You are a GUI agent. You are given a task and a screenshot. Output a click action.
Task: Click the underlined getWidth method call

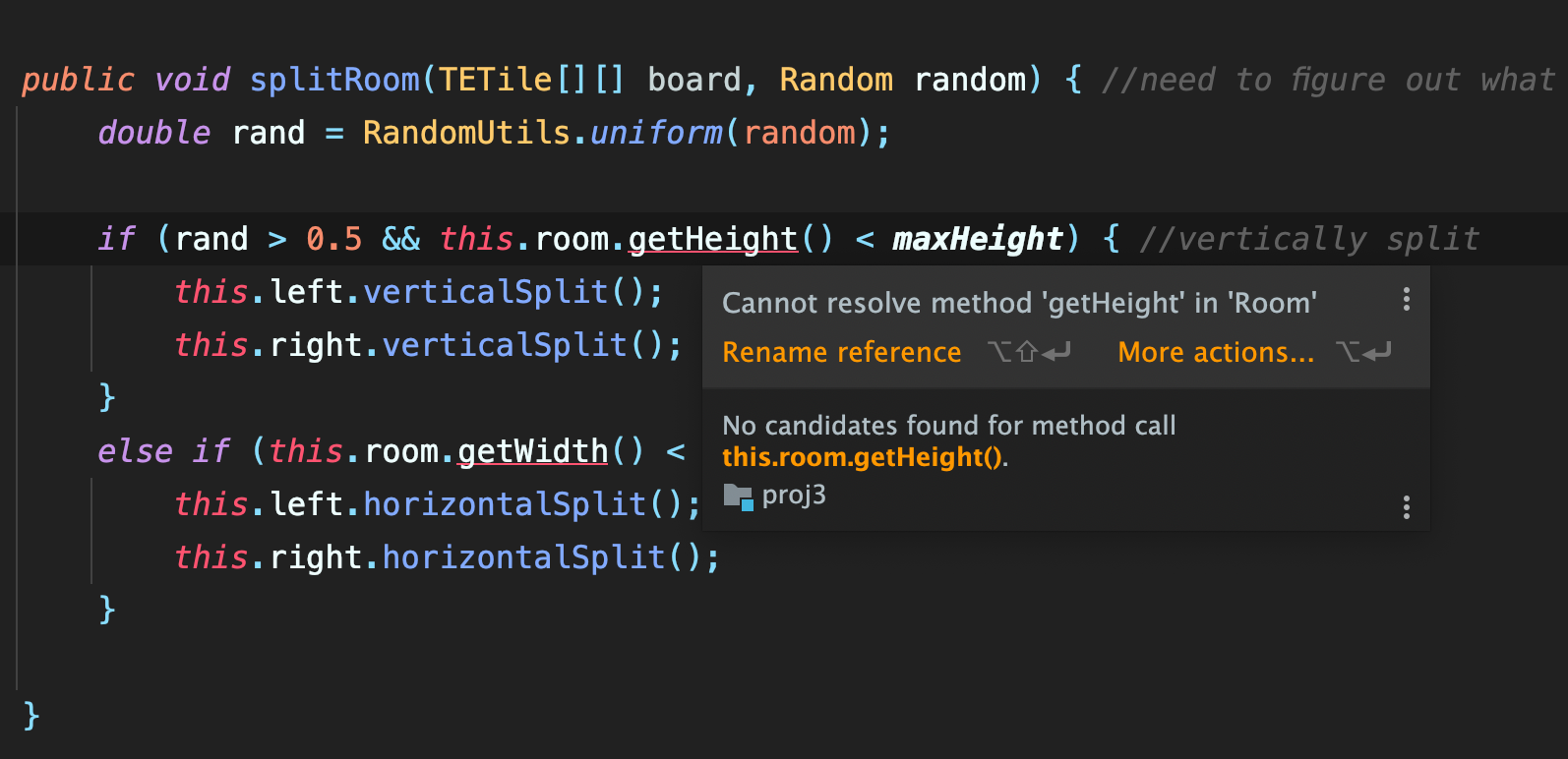[x=532, y=451]
